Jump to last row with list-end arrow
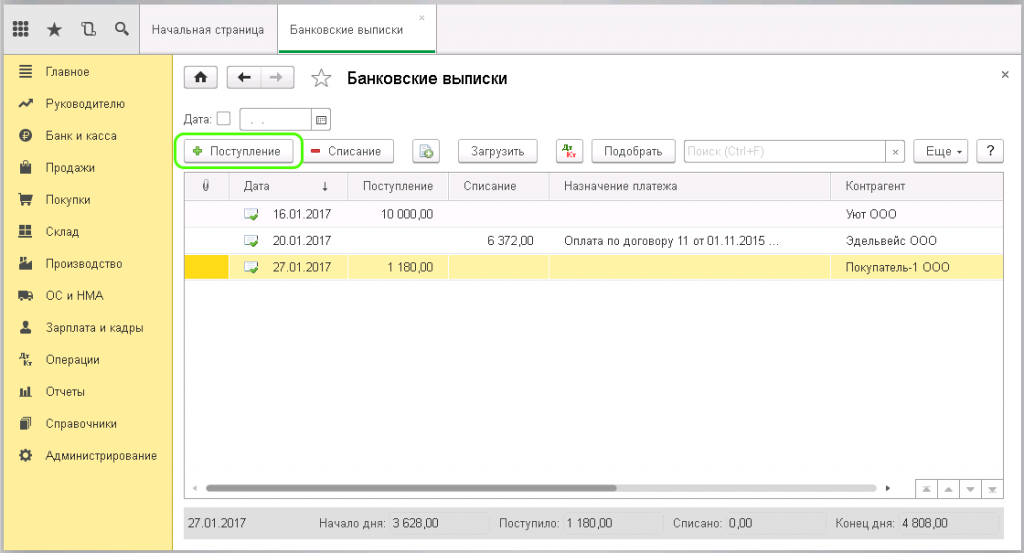1024x553 pixels. (992, 488)
